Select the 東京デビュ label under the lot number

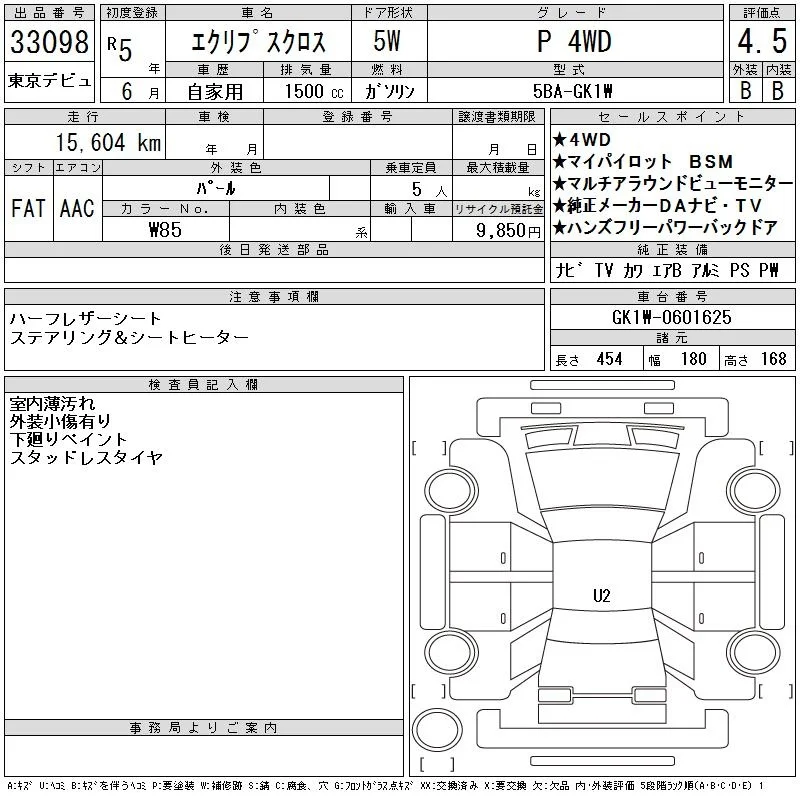pyautogui.click(x=49, y=81)
